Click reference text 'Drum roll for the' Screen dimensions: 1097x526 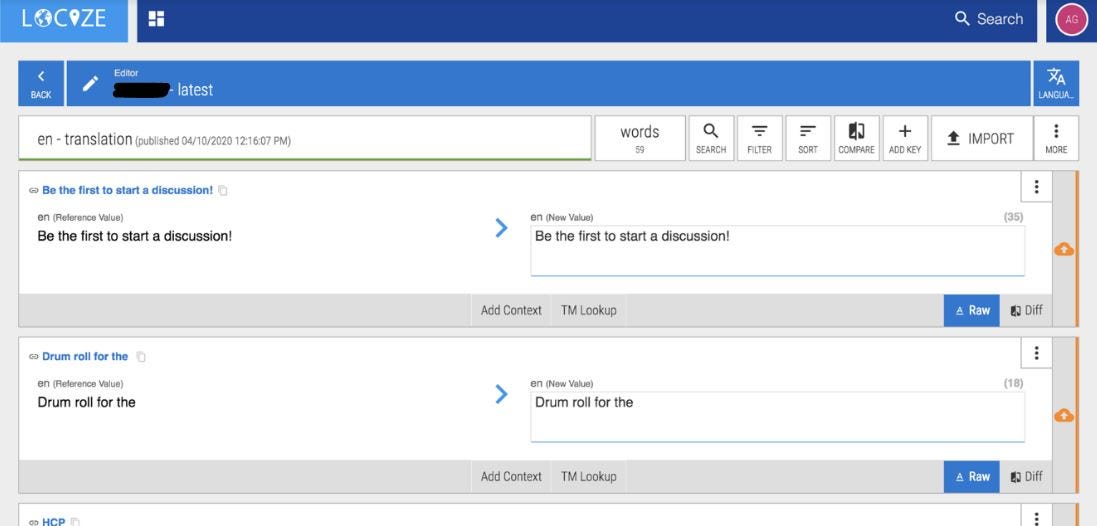(86, 402)
